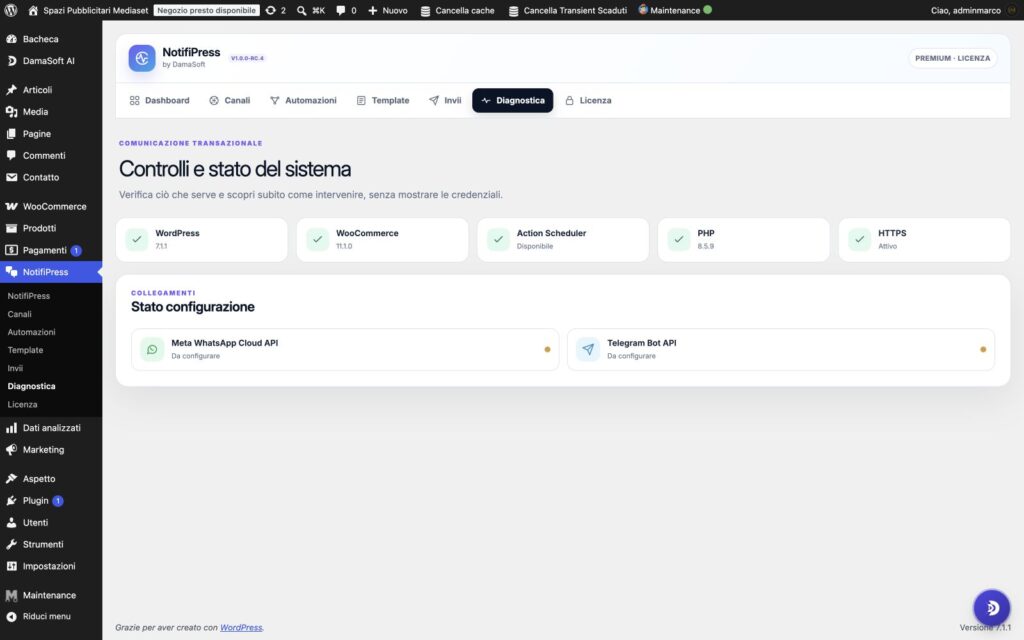Click the PHP check status icon
Image resolution: width=1024 pixels, height=640 pixels.
pos(679,240)
